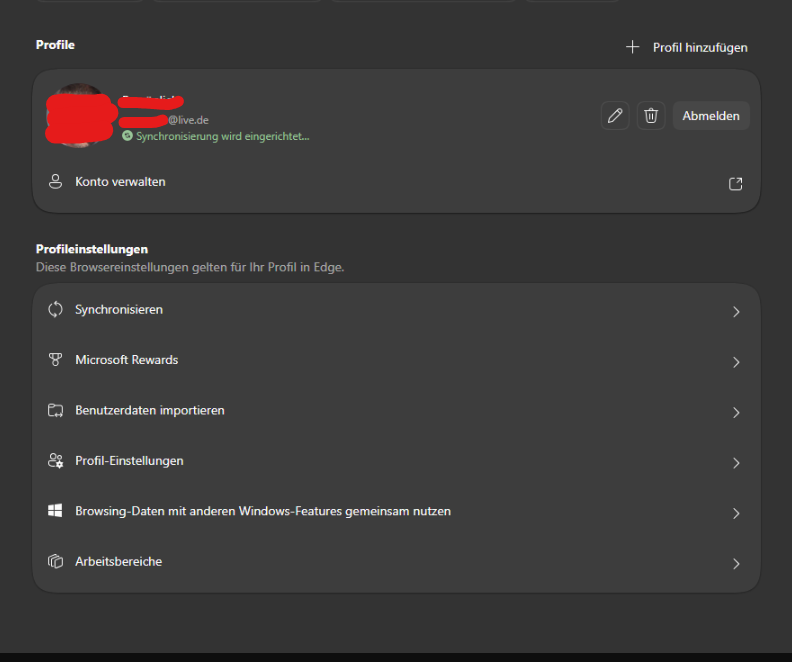Image resolution: width=792 pixels, height=662 pixels.
Task: Open Browsing-Daten mit anderen Windows-Features gemeinsam nutzen
Action: (397, 512)
